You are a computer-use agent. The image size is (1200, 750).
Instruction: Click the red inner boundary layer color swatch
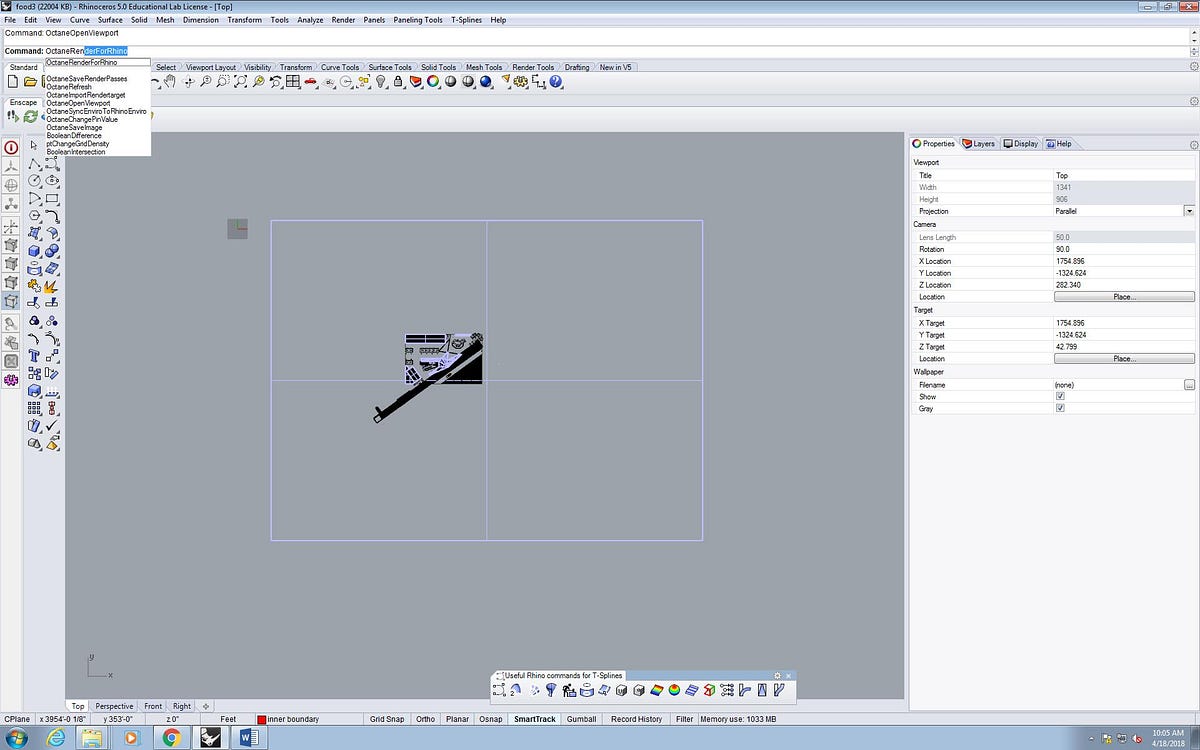(262, 719)
